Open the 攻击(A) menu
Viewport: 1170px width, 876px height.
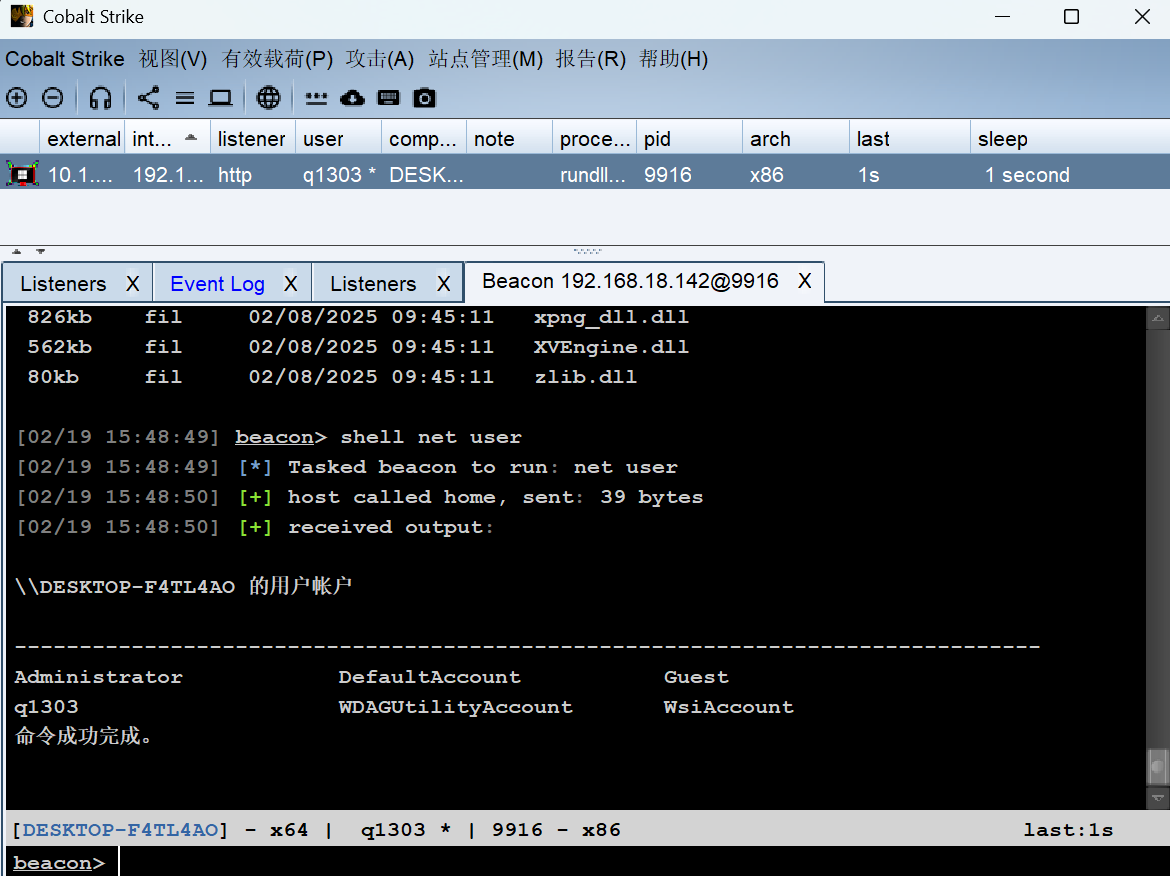click(x=380, y=59)
